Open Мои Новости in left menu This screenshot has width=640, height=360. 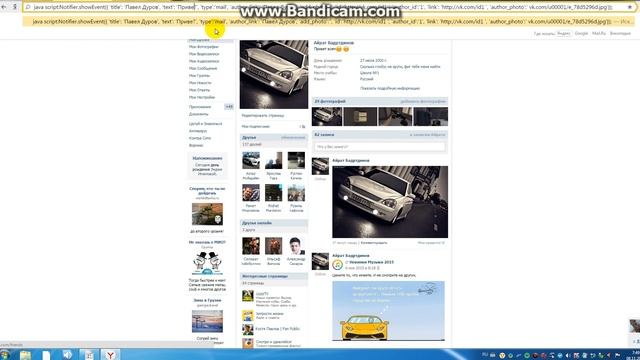tap(200, 83)
